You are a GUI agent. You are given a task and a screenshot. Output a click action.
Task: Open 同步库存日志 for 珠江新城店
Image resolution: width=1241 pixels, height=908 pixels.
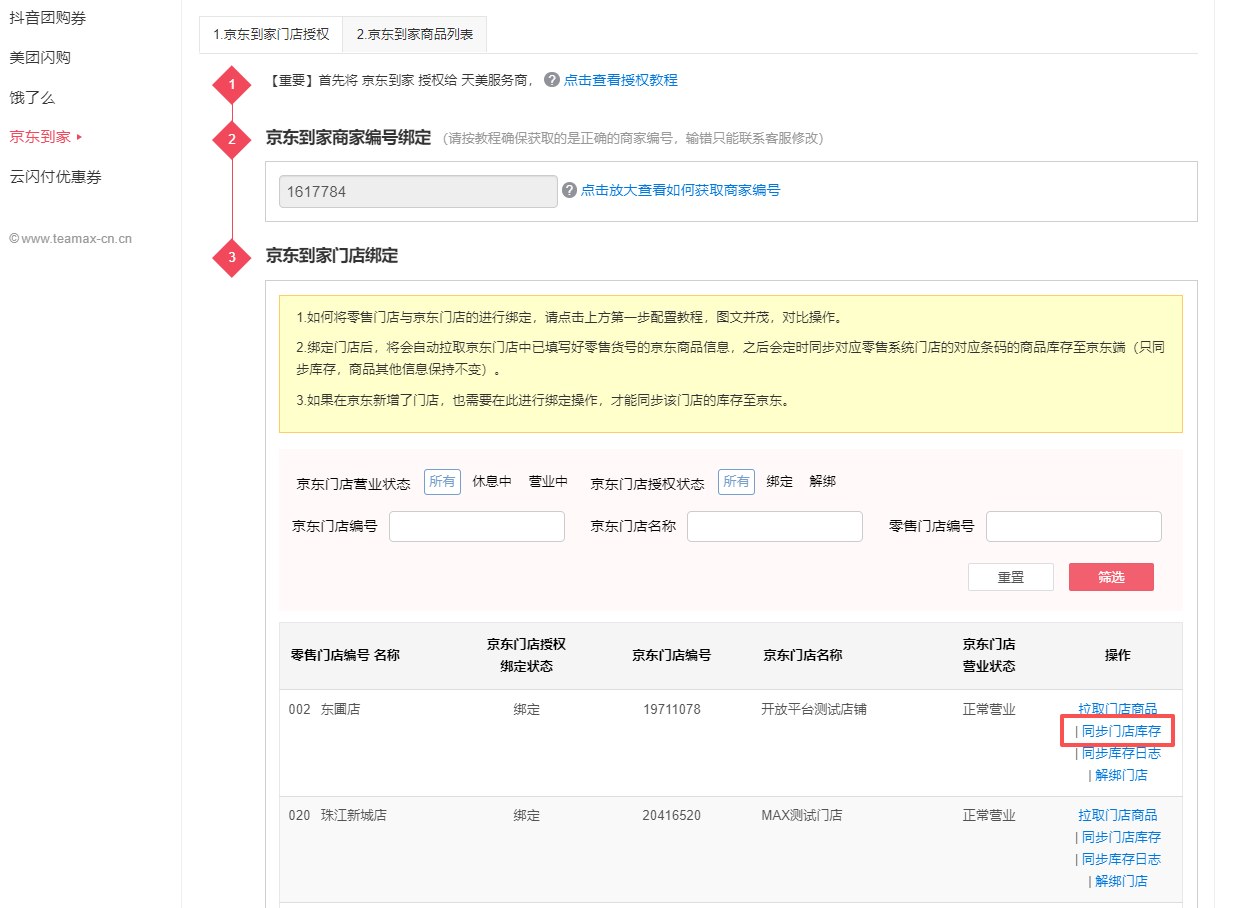coord(1121,860)
